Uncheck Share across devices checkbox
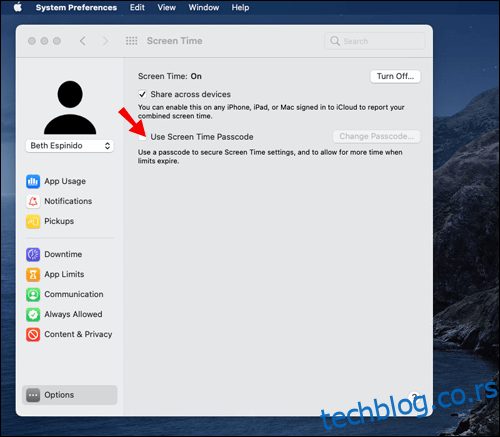500x437 pixels. tap(142, 94)
